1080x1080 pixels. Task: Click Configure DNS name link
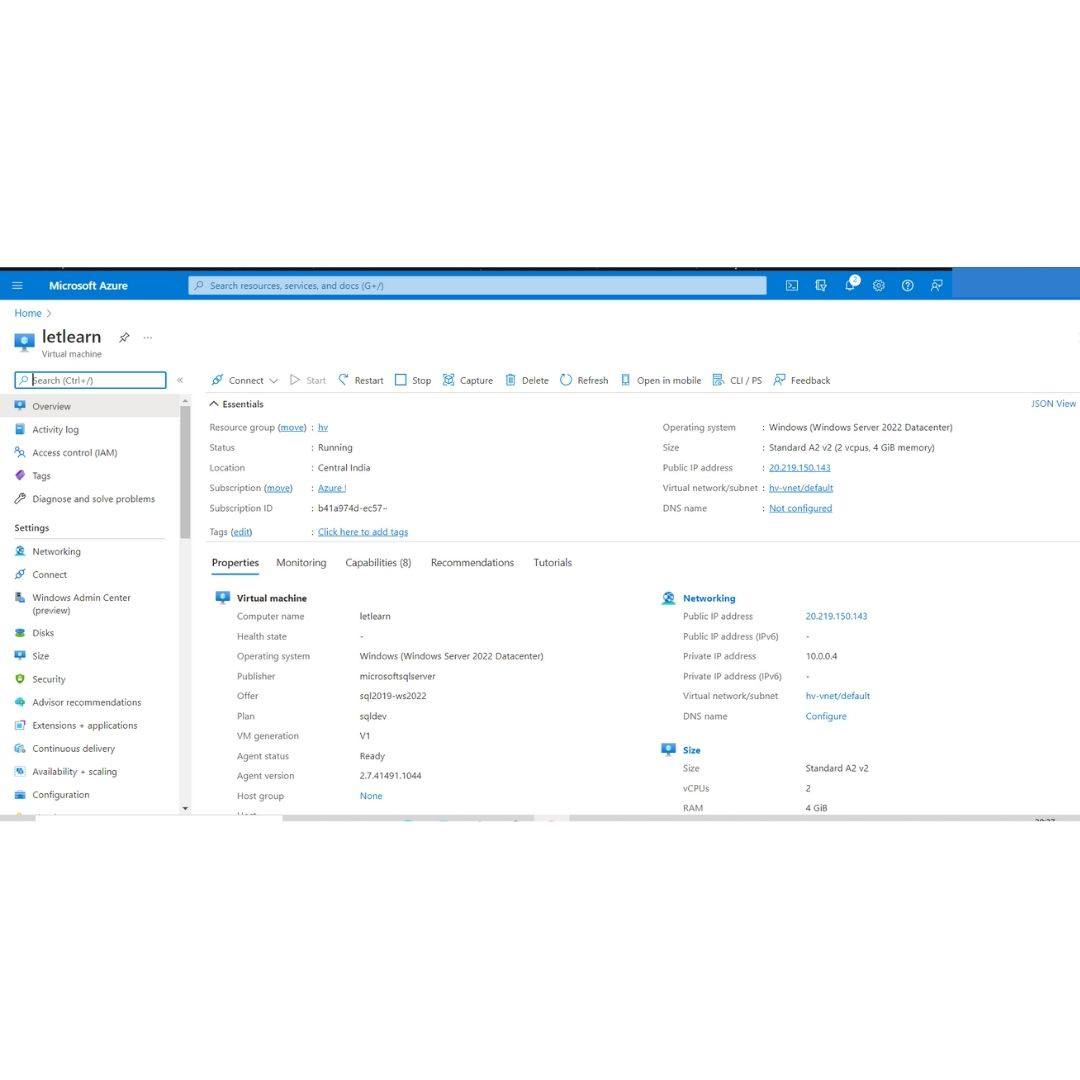[x=826, y=716]
